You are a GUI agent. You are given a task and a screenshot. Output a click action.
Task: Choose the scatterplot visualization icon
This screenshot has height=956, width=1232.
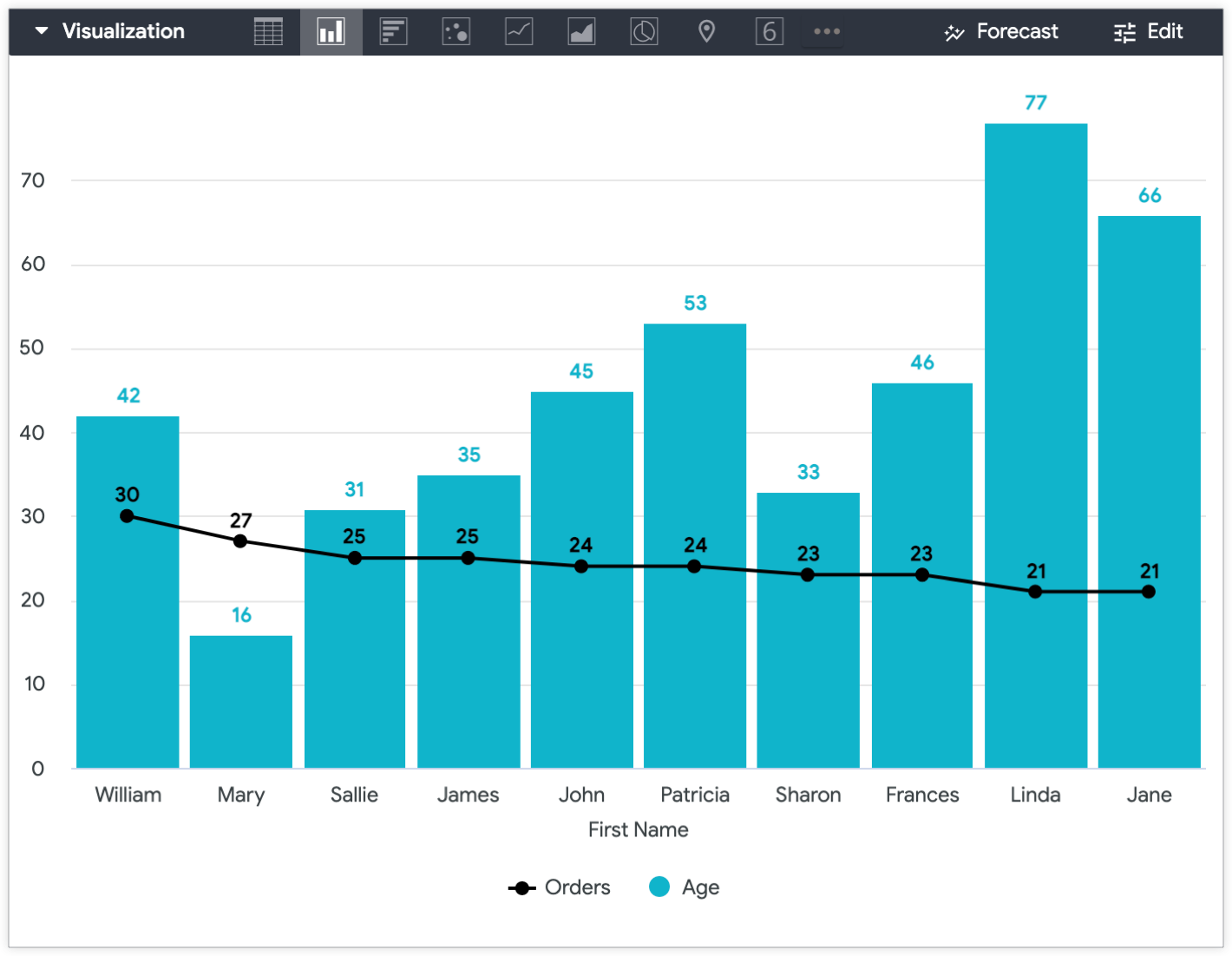coord(455,32)
